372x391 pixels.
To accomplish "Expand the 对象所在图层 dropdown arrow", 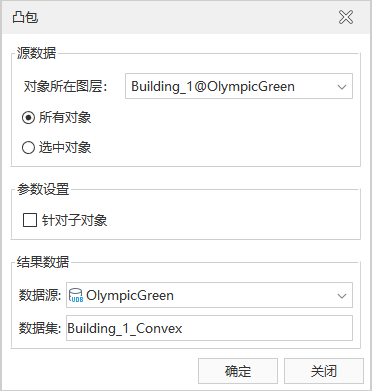I will 342,87.
